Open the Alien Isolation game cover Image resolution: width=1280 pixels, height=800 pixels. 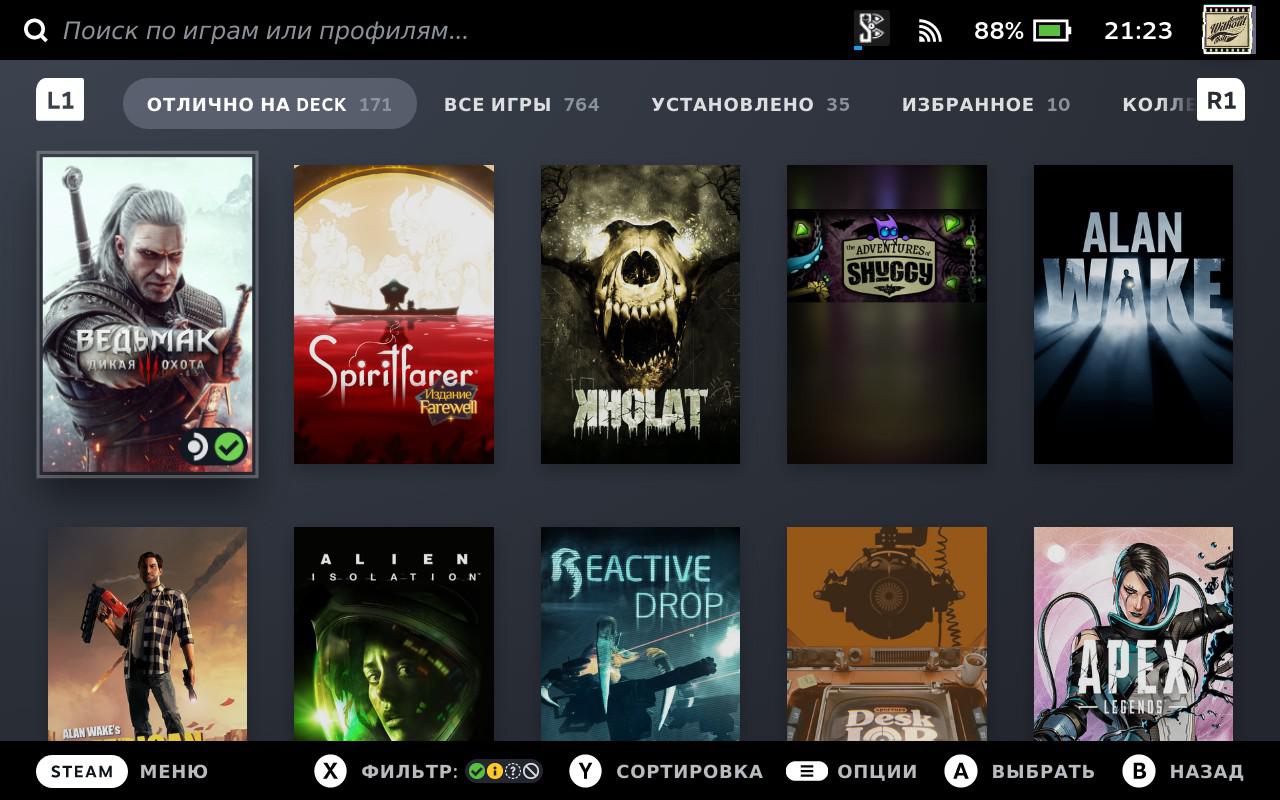tap(394, 634)
